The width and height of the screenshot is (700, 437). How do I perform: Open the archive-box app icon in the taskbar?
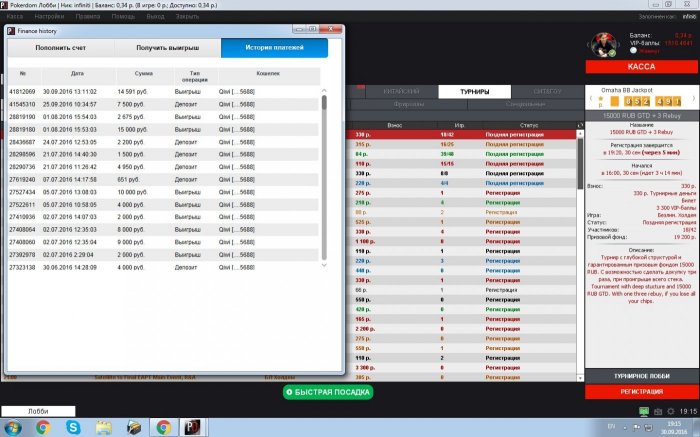[134, 427]
